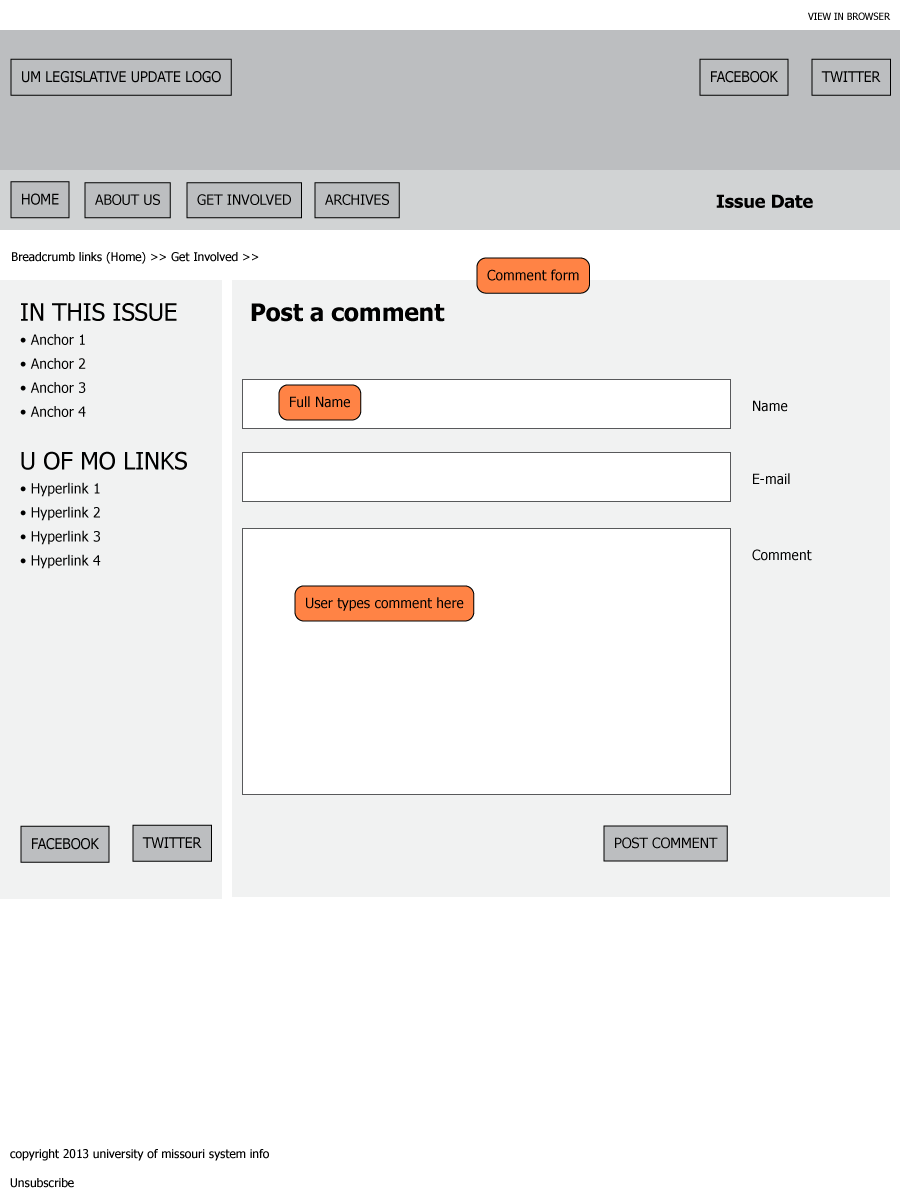The height and width of the screenshot is (1200, 900).
Task: Click inside the Comment text area
Action: point(486,700)
